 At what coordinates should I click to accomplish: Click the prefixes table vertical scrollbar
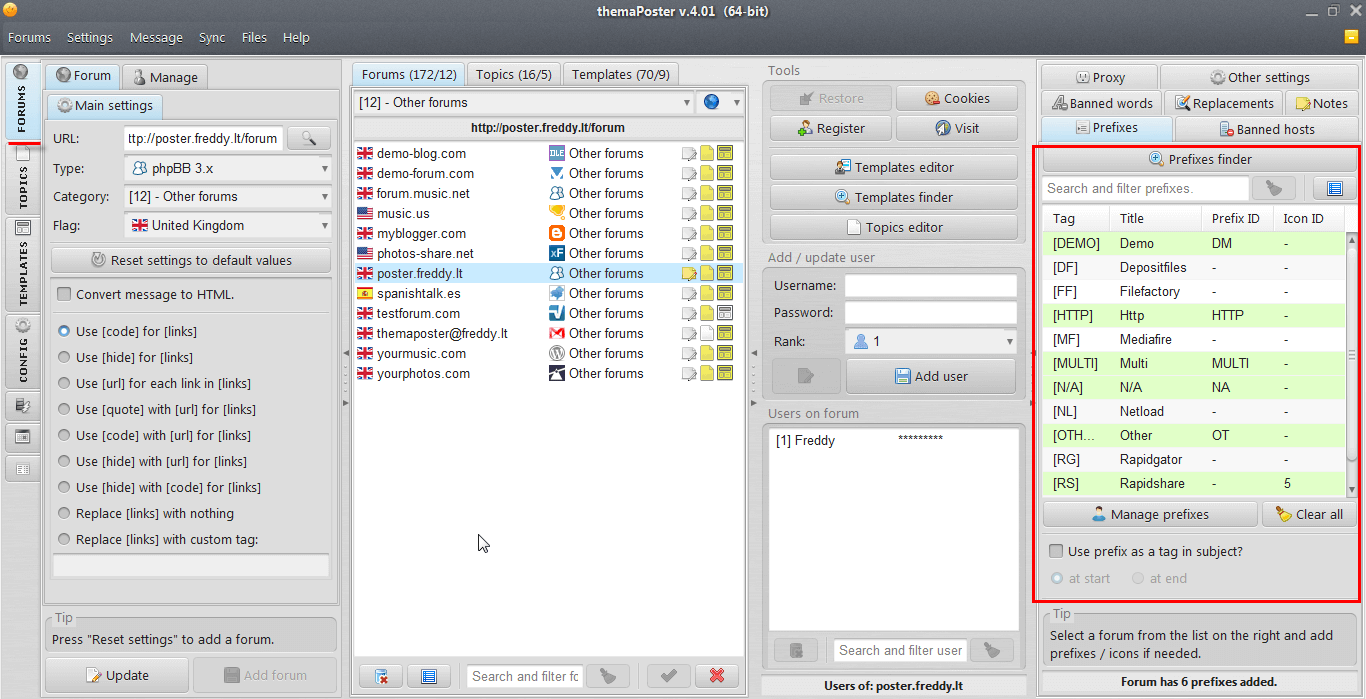point(1352,363)
